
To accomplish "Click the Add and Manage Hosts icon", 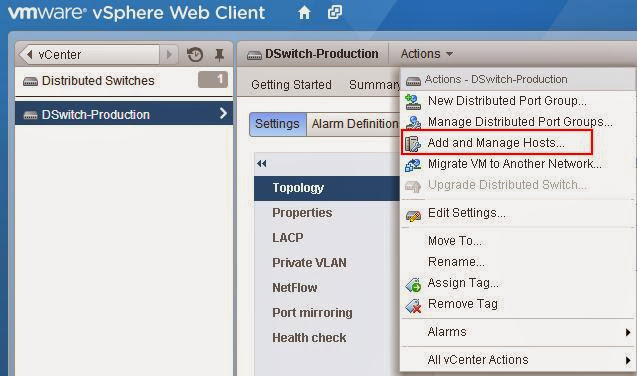I will click(x=413, y=143).
